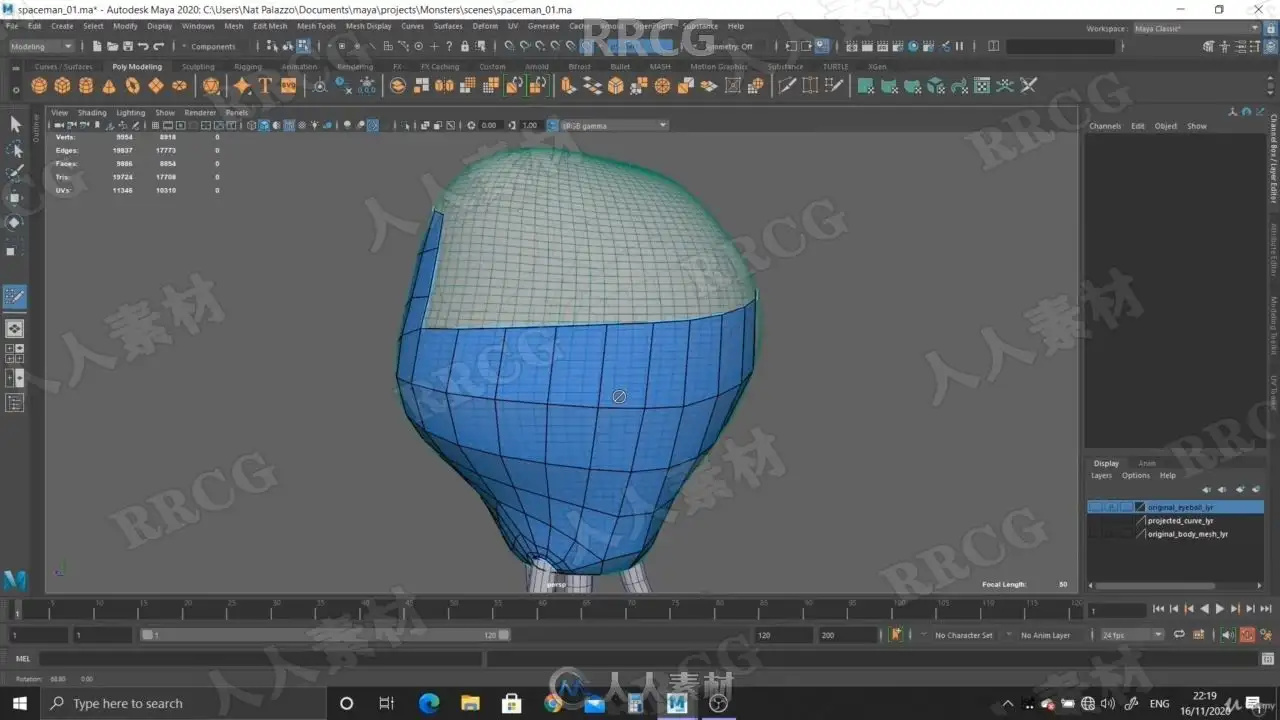Click the Windows Start button

(19, 703)
